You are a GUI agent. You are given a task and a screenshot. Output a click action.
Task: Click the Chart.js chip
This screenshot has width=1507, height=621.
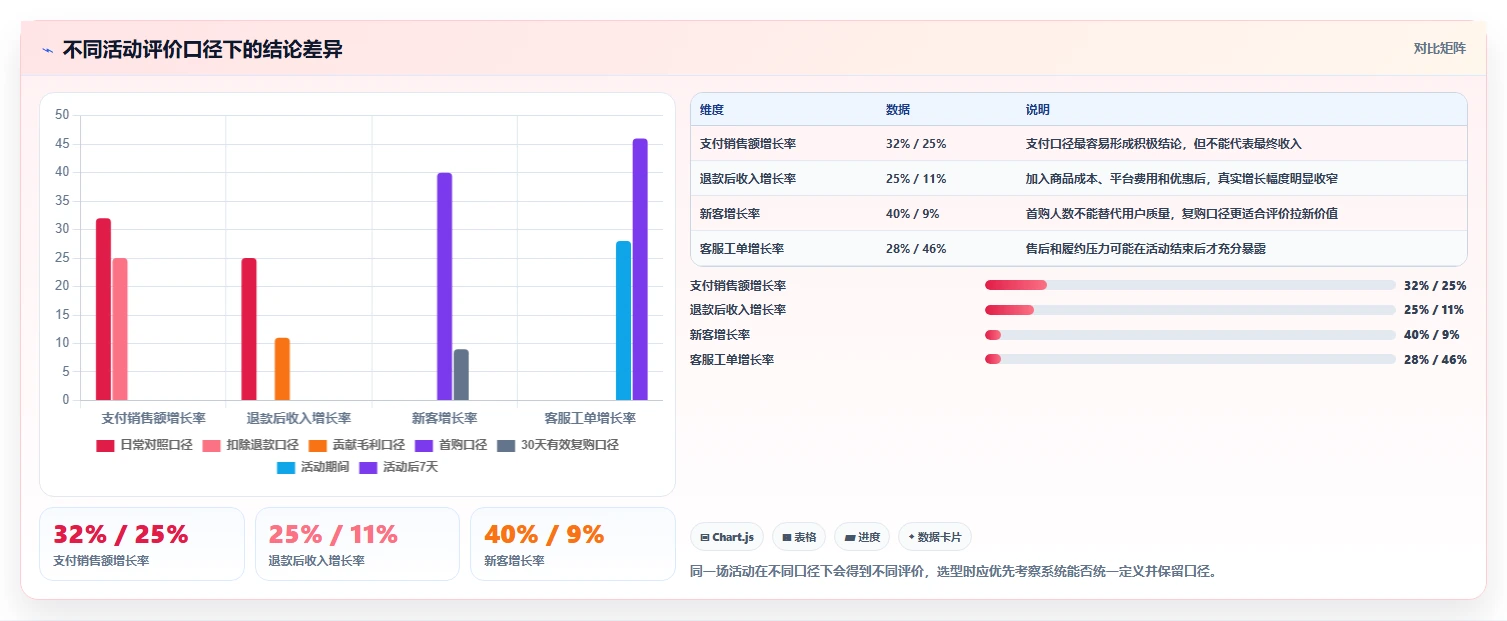727,537
